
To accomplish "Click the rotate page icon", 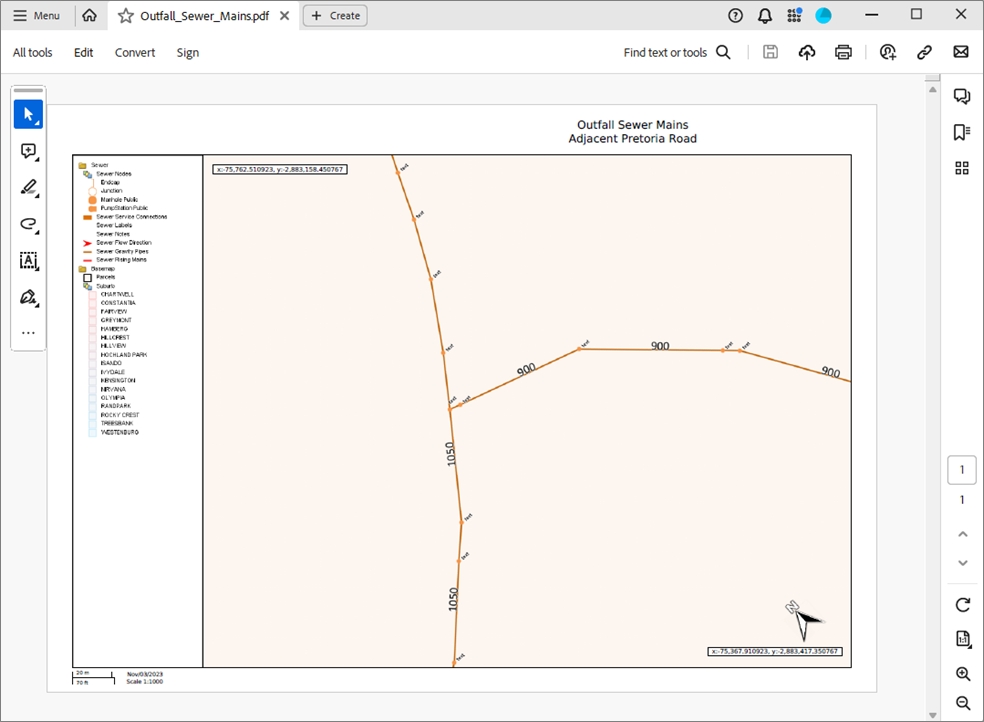I will (x=962, y=605).
